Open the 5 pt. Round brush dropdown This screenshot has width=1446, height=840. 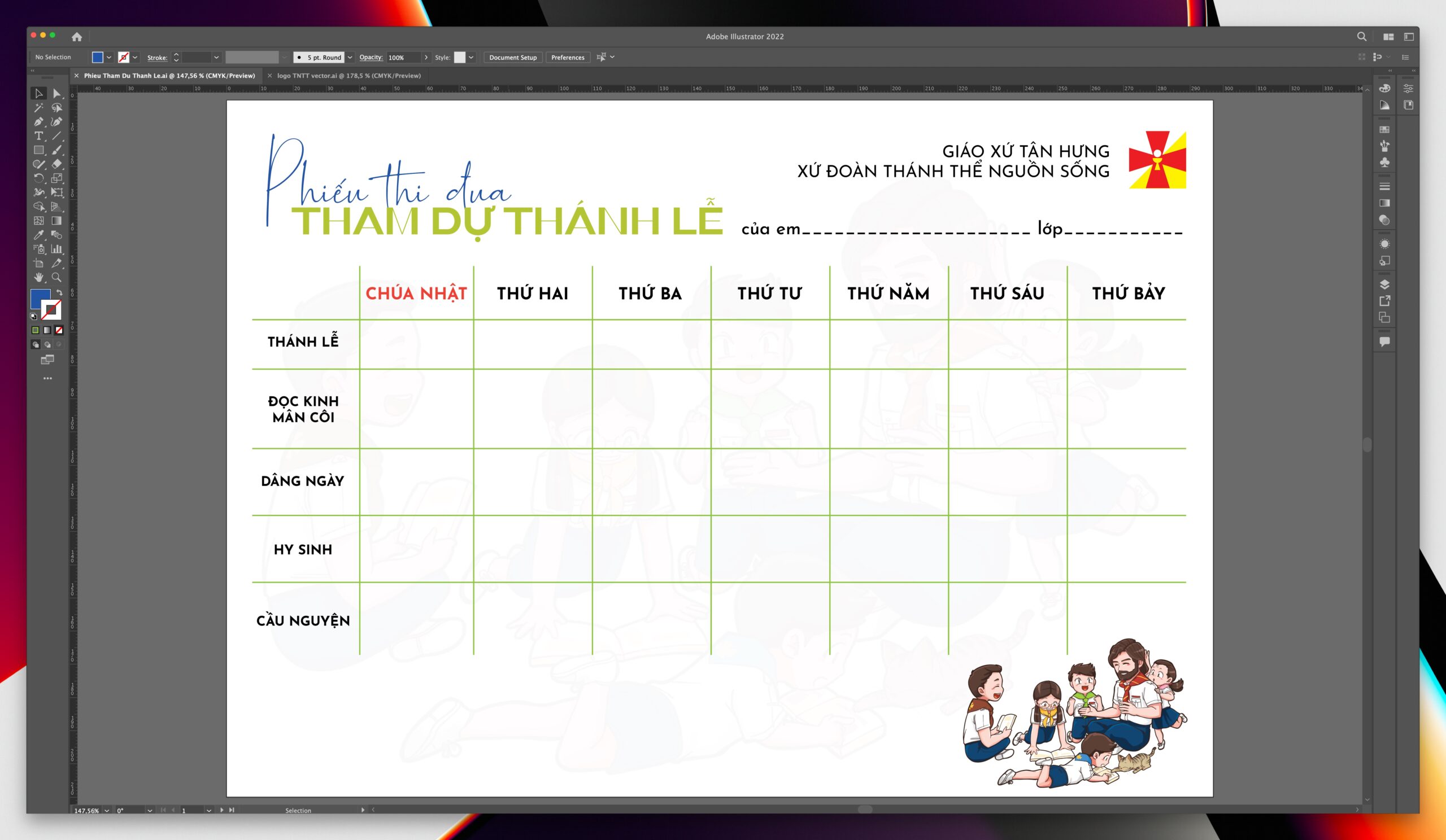(x=350, y=58)
